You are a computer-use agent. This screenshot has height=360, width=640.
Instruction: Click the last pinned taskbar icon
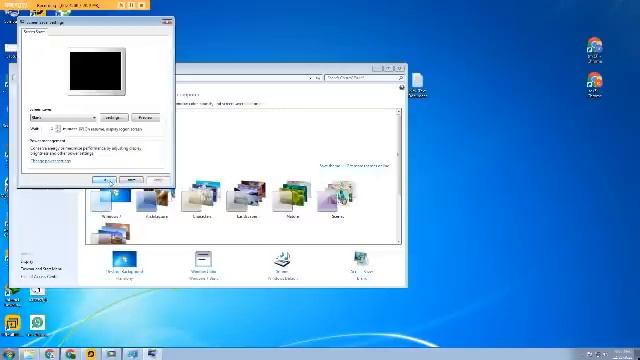click(152, 354)
